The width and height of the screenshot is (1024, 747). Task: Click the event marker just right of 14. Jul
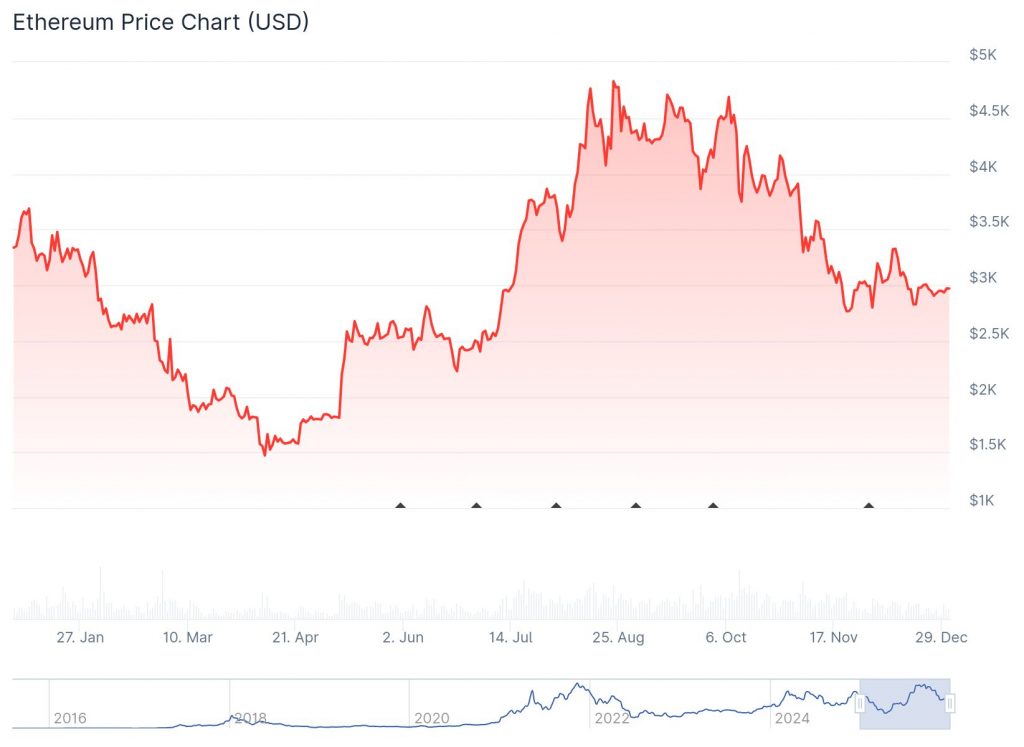(556, 506)
